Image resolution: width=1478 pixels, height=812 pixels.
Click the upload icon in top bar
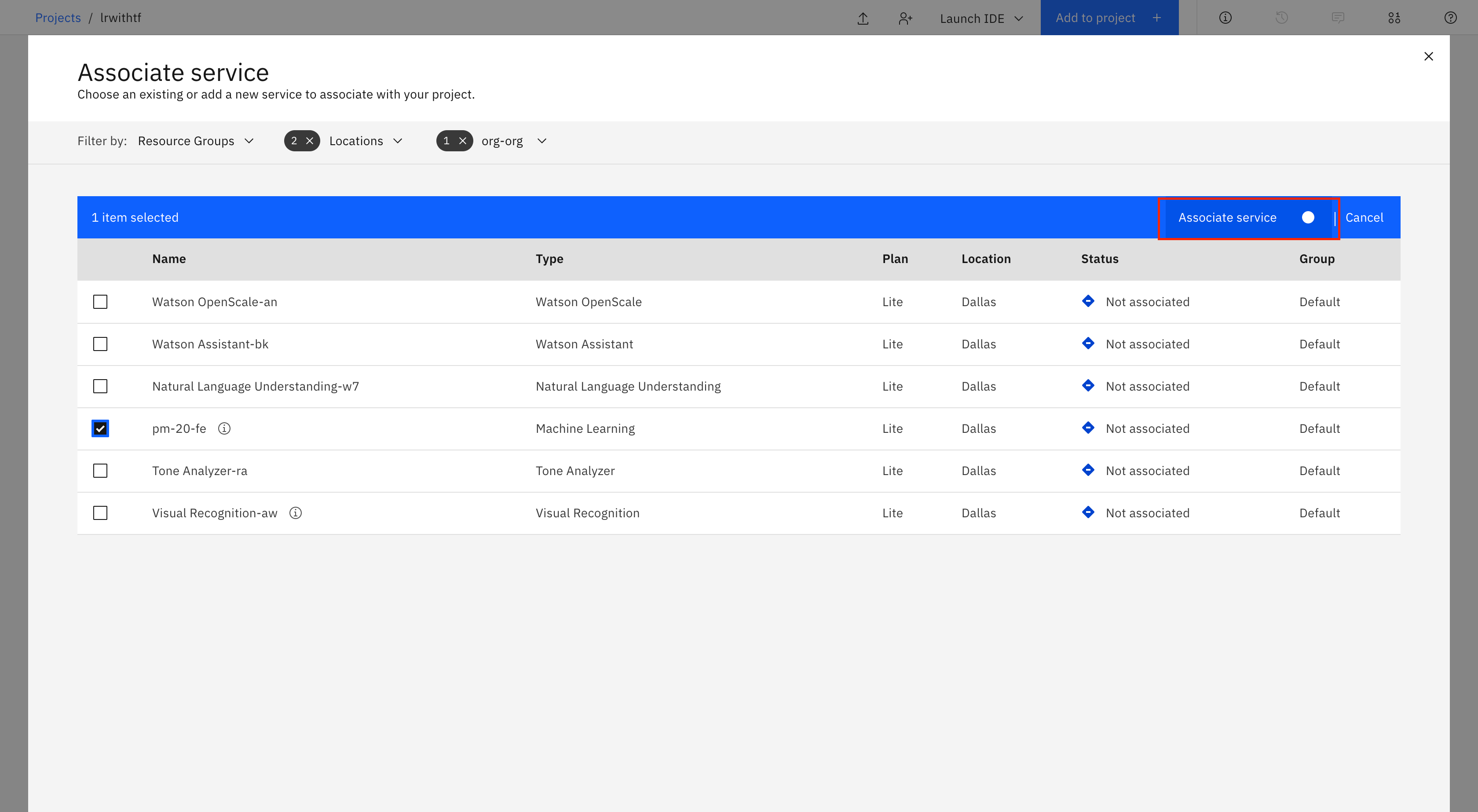862,18
